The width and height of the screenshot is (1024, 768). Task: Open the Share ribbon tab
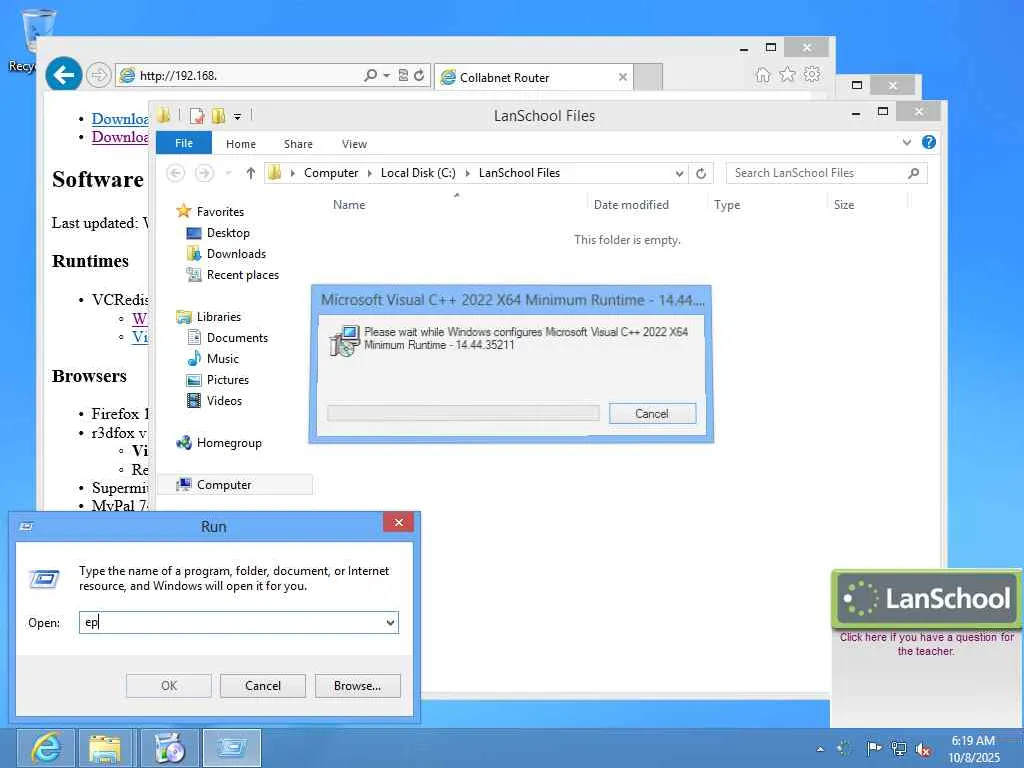tap(298, 144)
